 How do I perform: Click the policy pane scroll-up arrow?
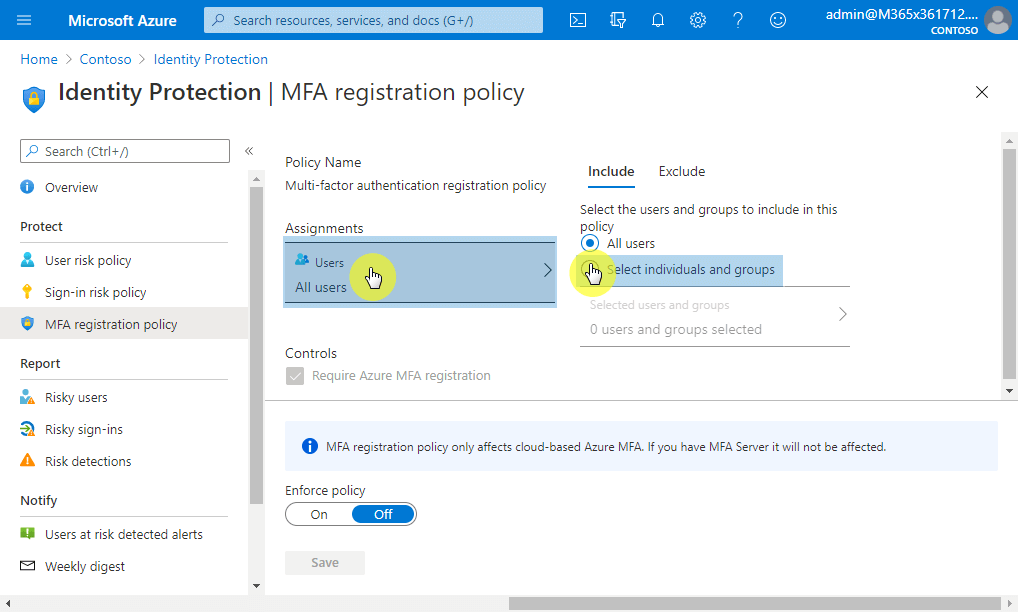click(x=1009, y=140)
